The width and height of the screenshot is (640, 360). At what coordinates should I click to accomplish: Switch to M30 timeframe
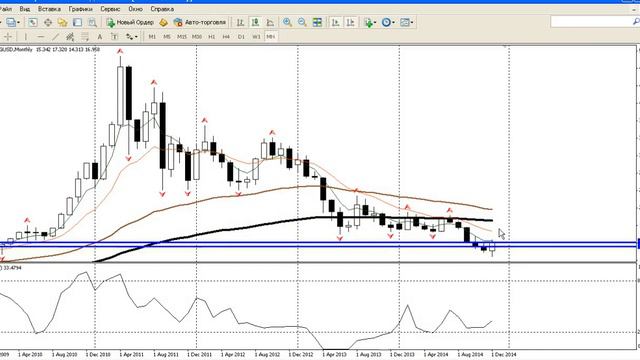[x=197, y=37]
